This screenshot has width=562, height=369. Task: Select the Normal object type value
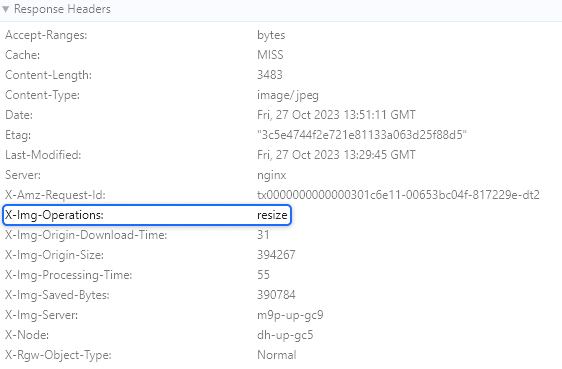click(277, 355)
